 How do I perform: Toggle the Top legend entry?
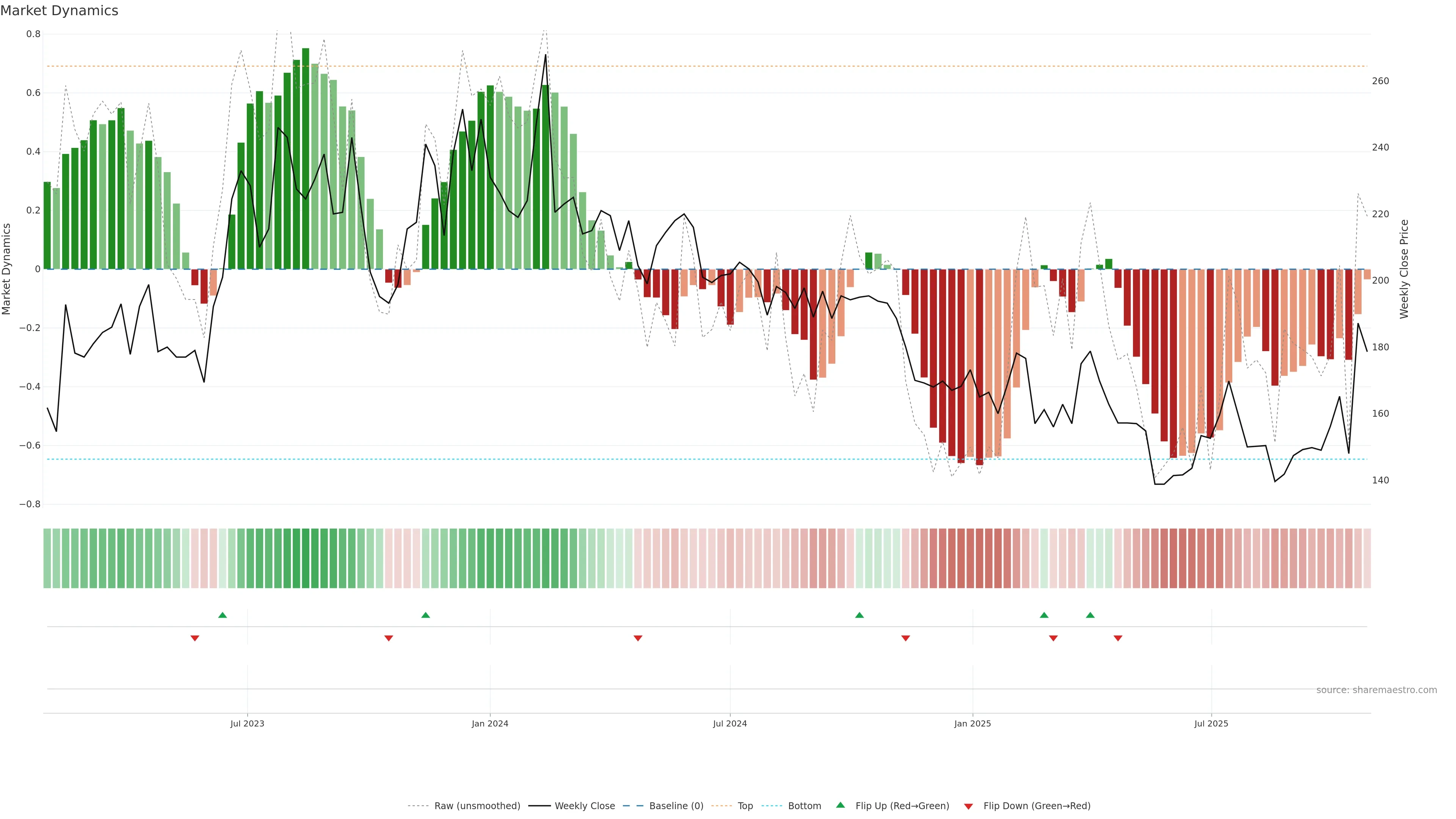click(745, 806)
